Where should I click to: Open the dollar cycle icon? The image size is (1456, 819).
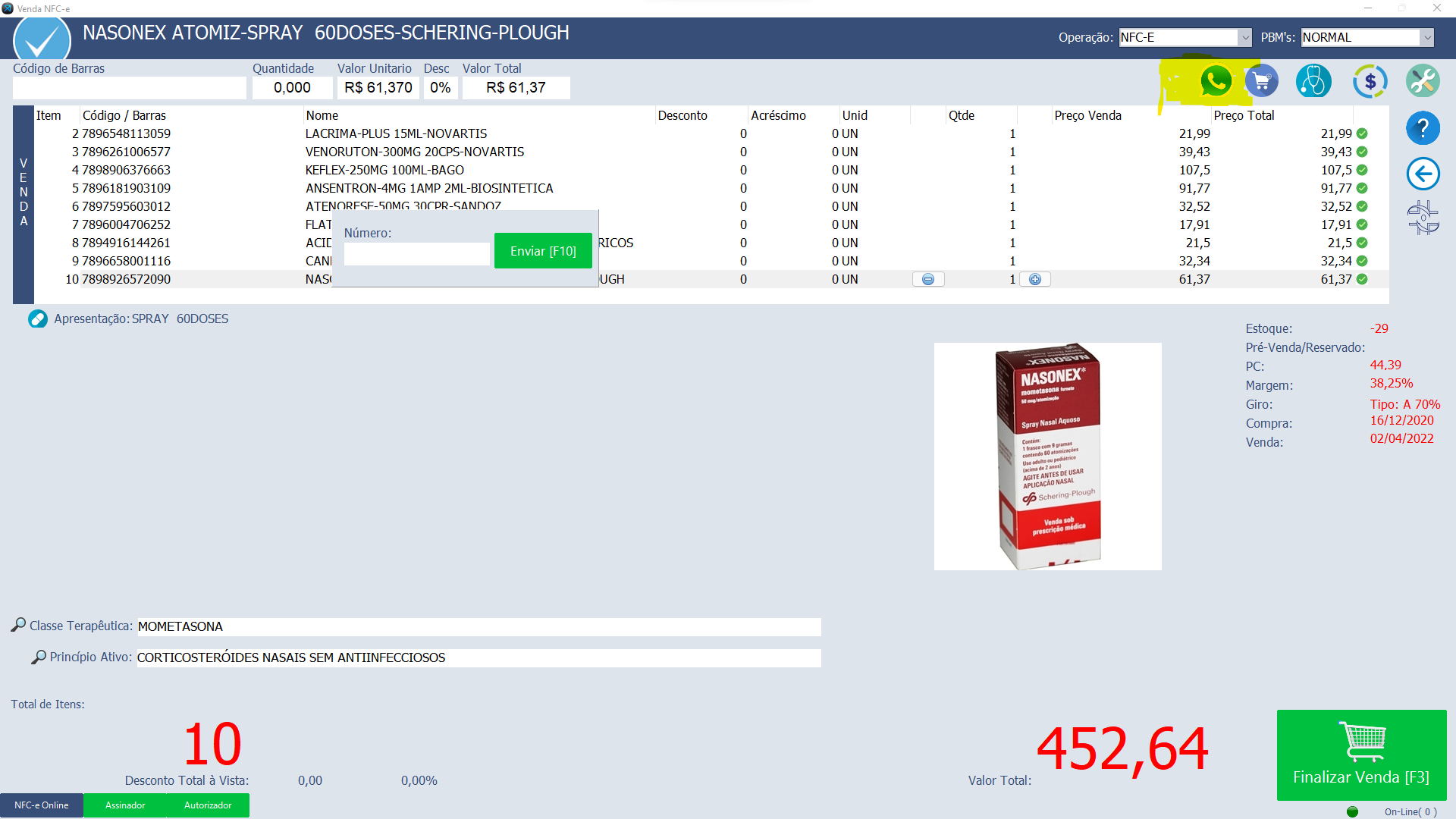coord(1370,81)
